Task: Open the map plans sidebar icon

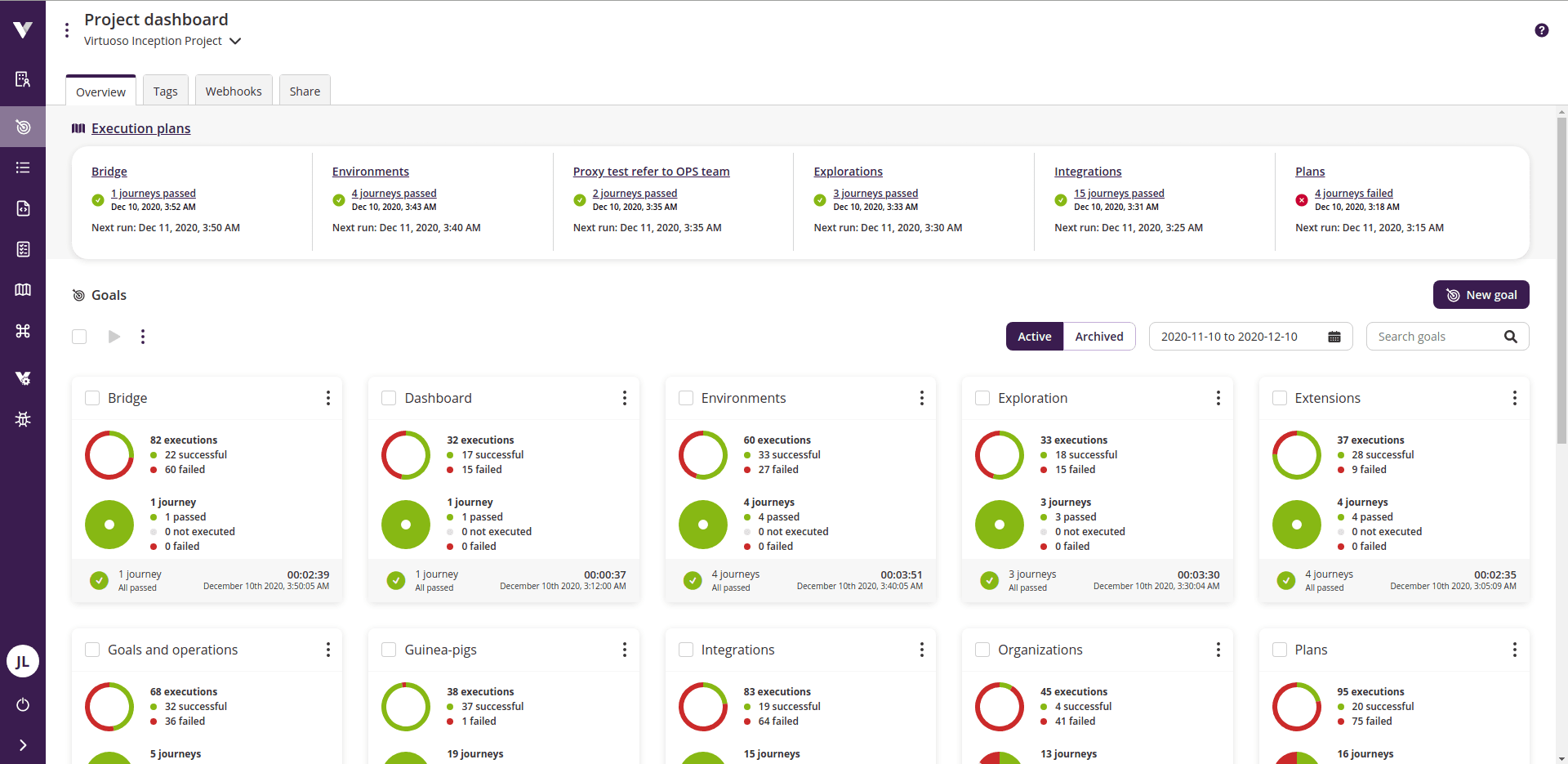Action: click(x=23, y=290)
